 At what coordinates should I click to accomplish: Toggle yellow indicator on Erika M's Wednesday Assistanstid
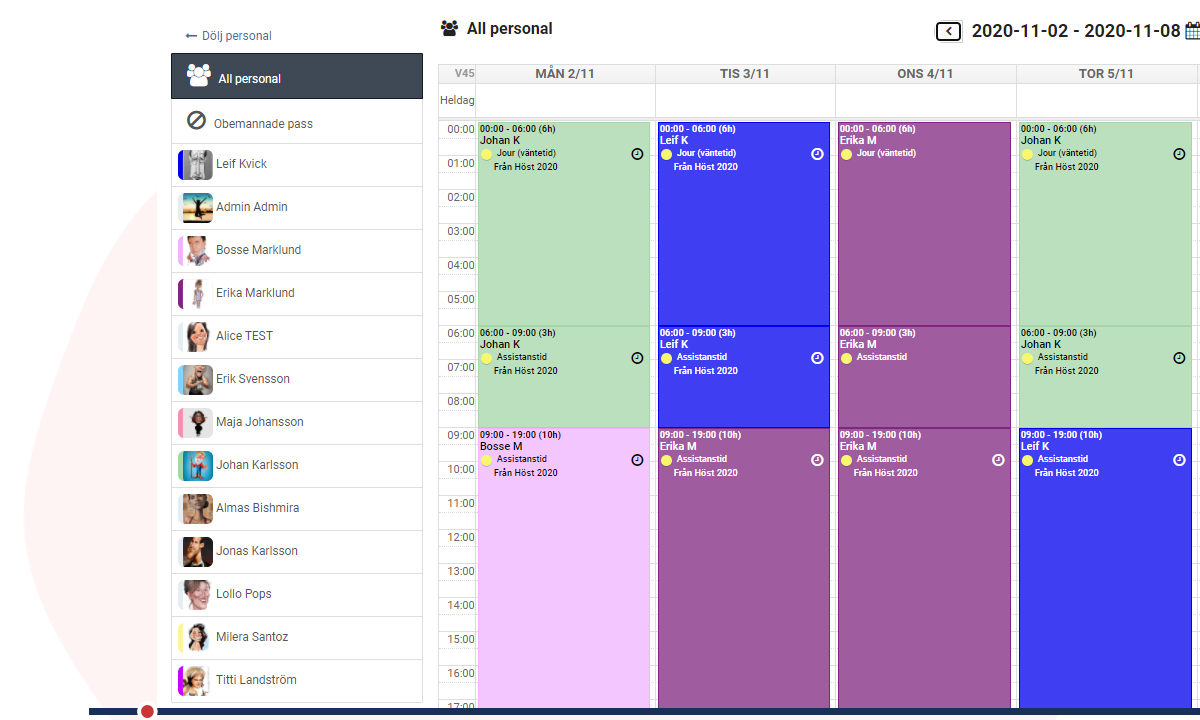[x=845, y=357]
